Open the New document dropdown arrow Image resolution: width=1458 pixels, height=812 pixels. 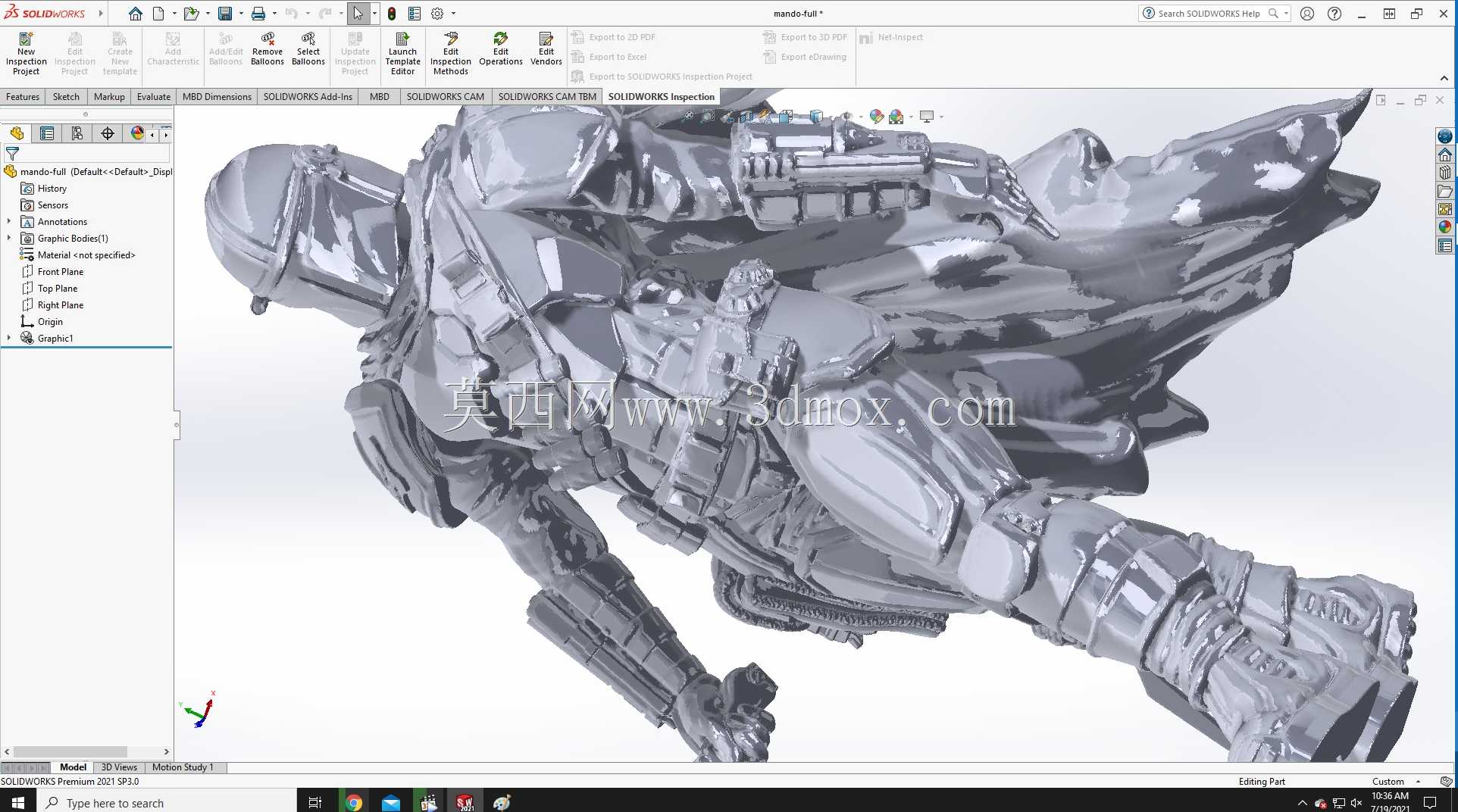pos(174,14)
